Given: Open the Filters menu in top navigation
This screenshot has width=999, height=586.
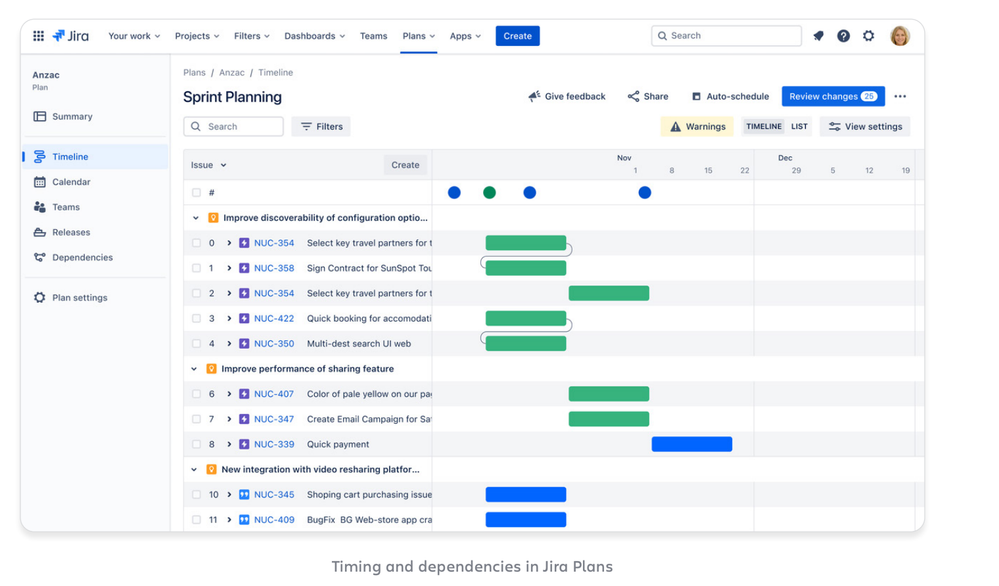Looking at the screenshot, I should tap(252, 36).
